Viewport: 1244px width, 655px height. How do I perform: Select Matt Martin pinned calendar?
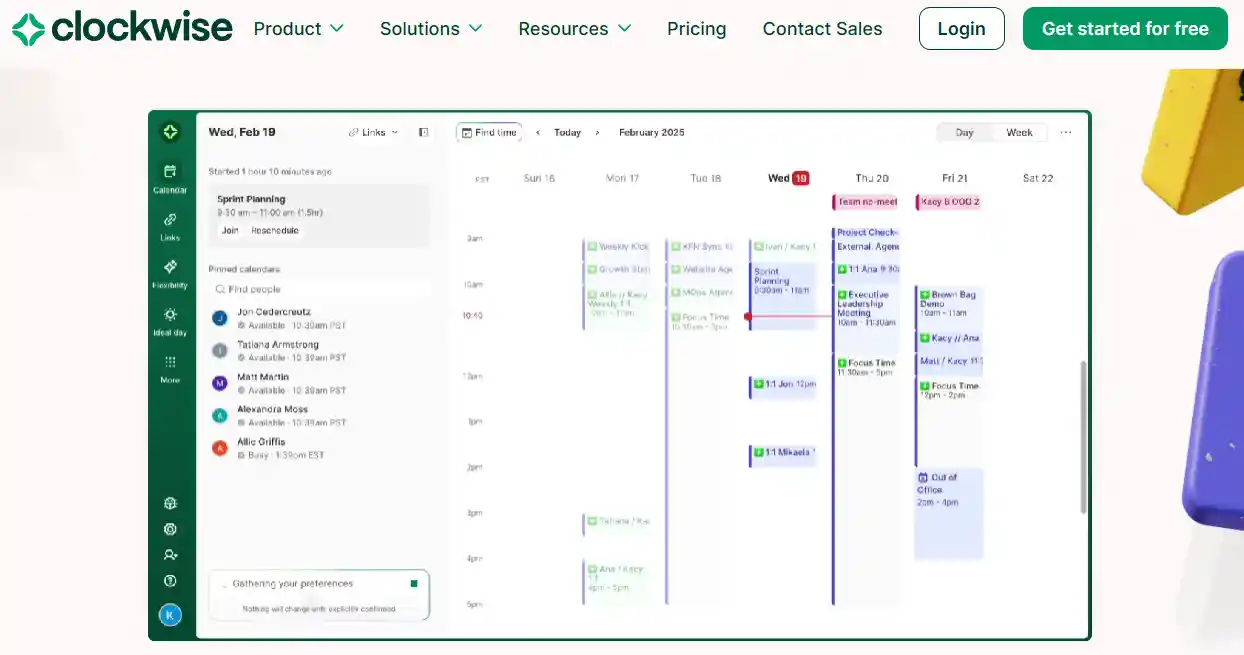[319, 383]
